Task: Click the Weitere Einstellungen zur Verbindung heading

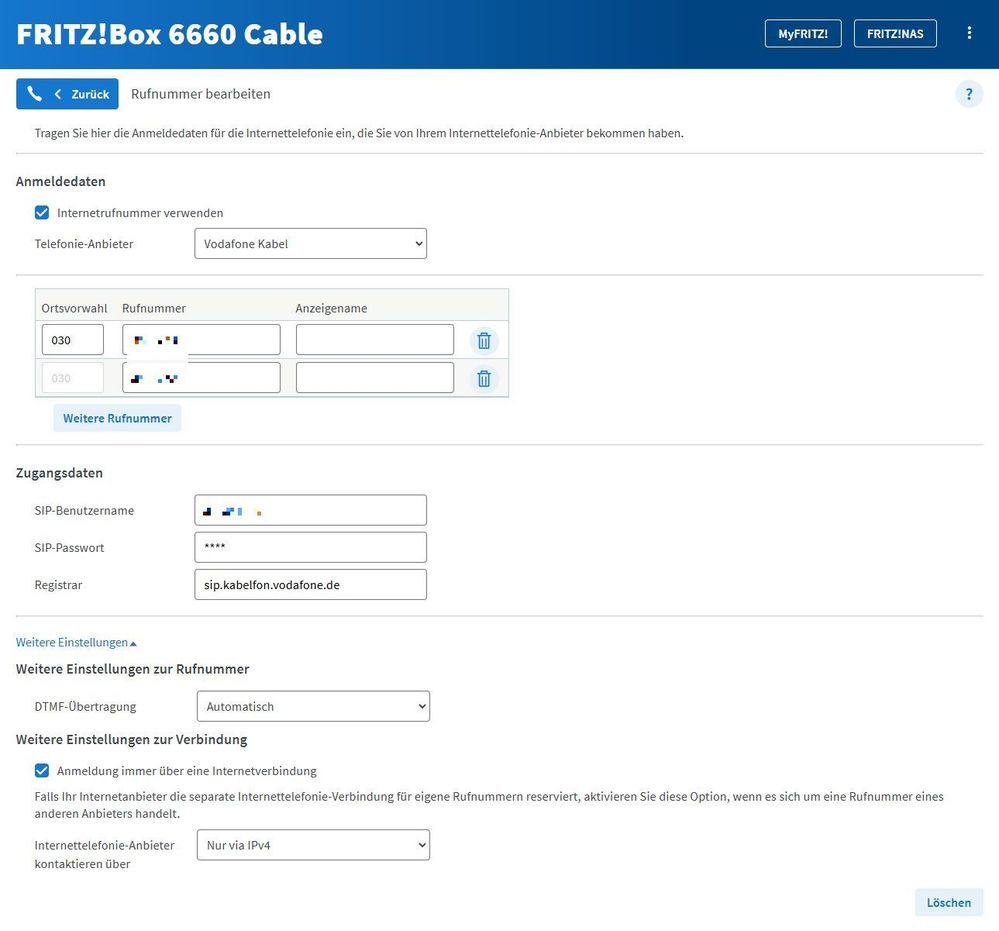Action: point(131,740)
